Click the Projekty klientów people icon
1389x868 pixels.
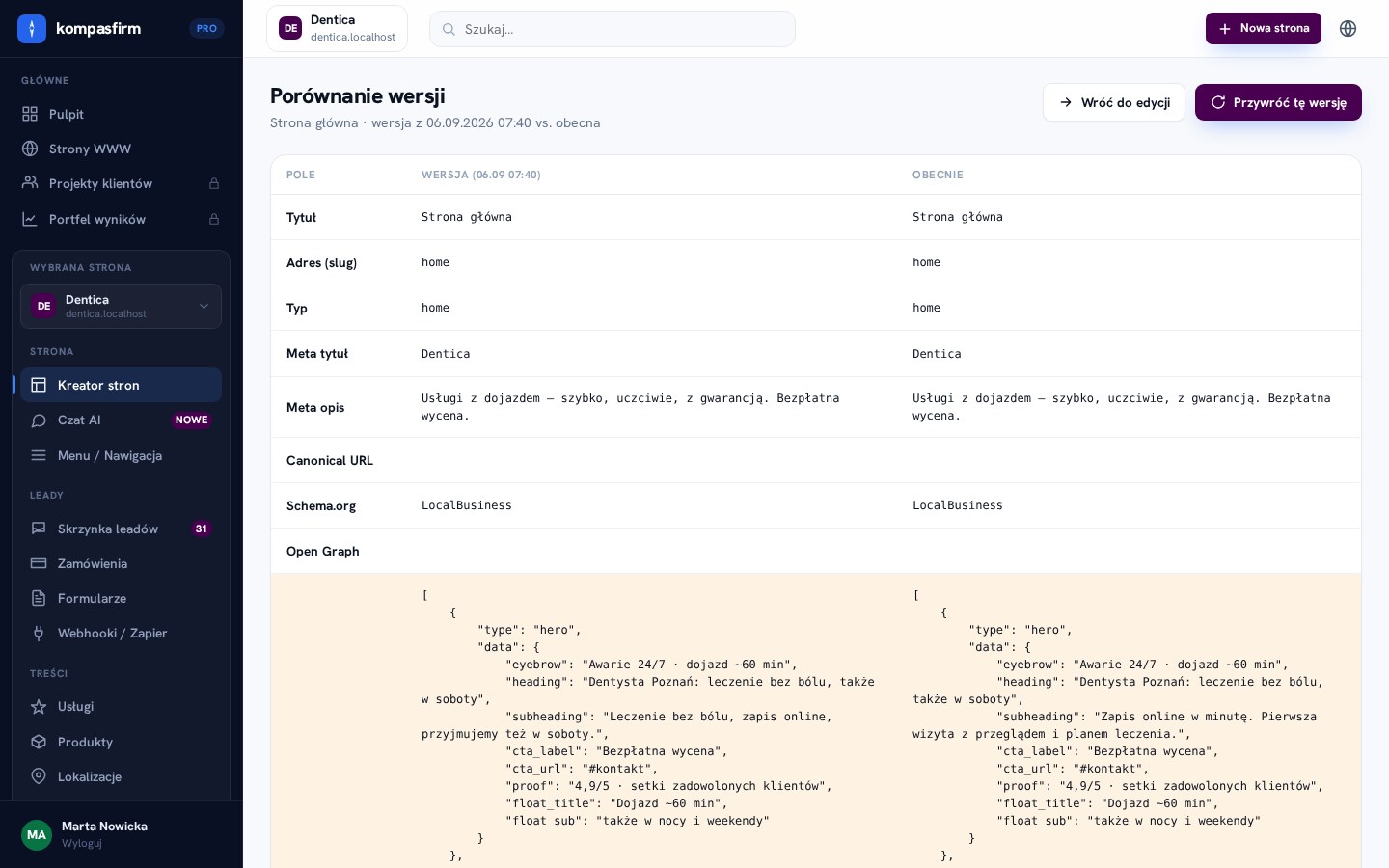pyautogui.click(x=30, y=183)
